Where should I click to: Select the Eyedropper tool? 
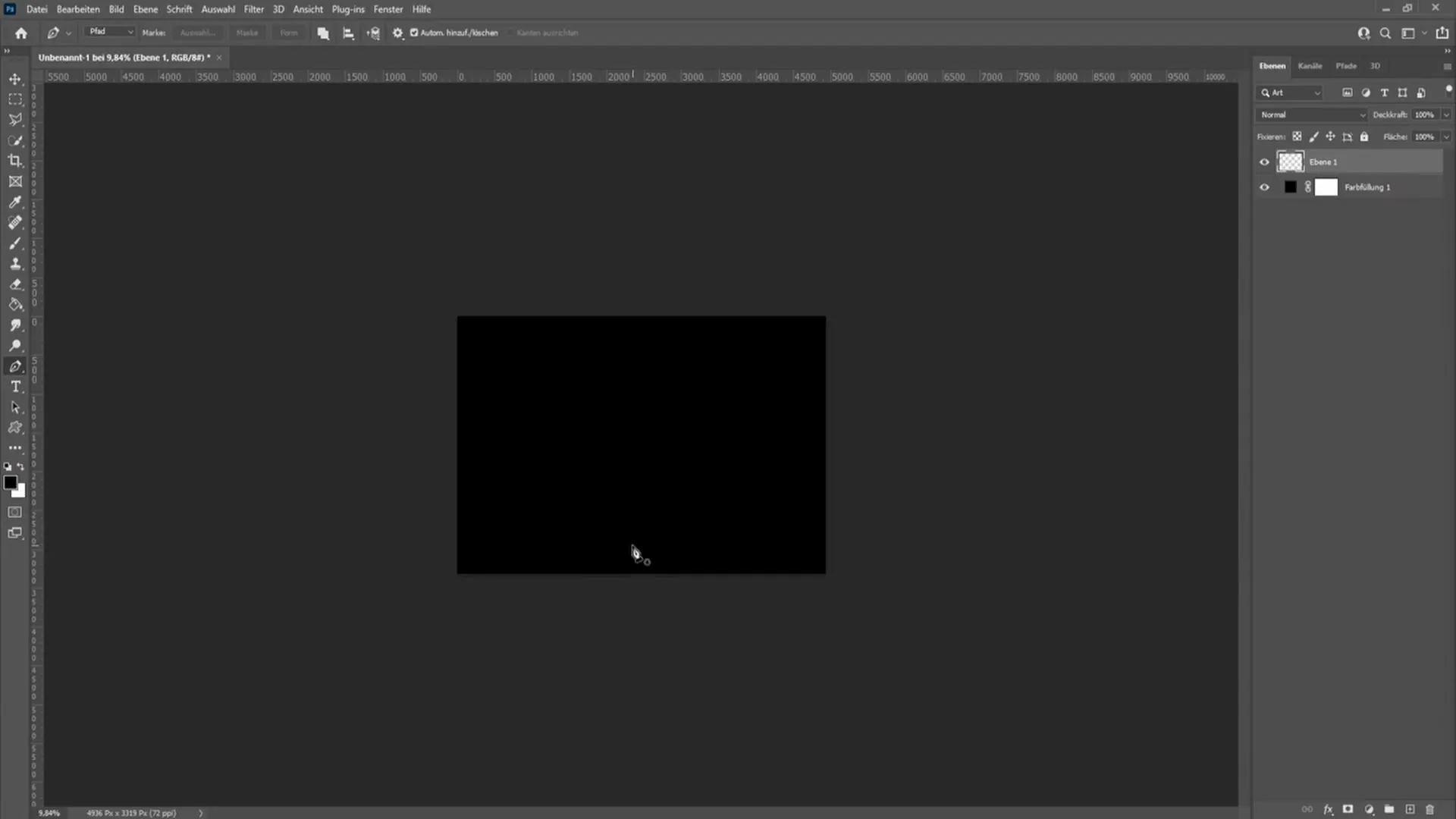click(15, 202)
